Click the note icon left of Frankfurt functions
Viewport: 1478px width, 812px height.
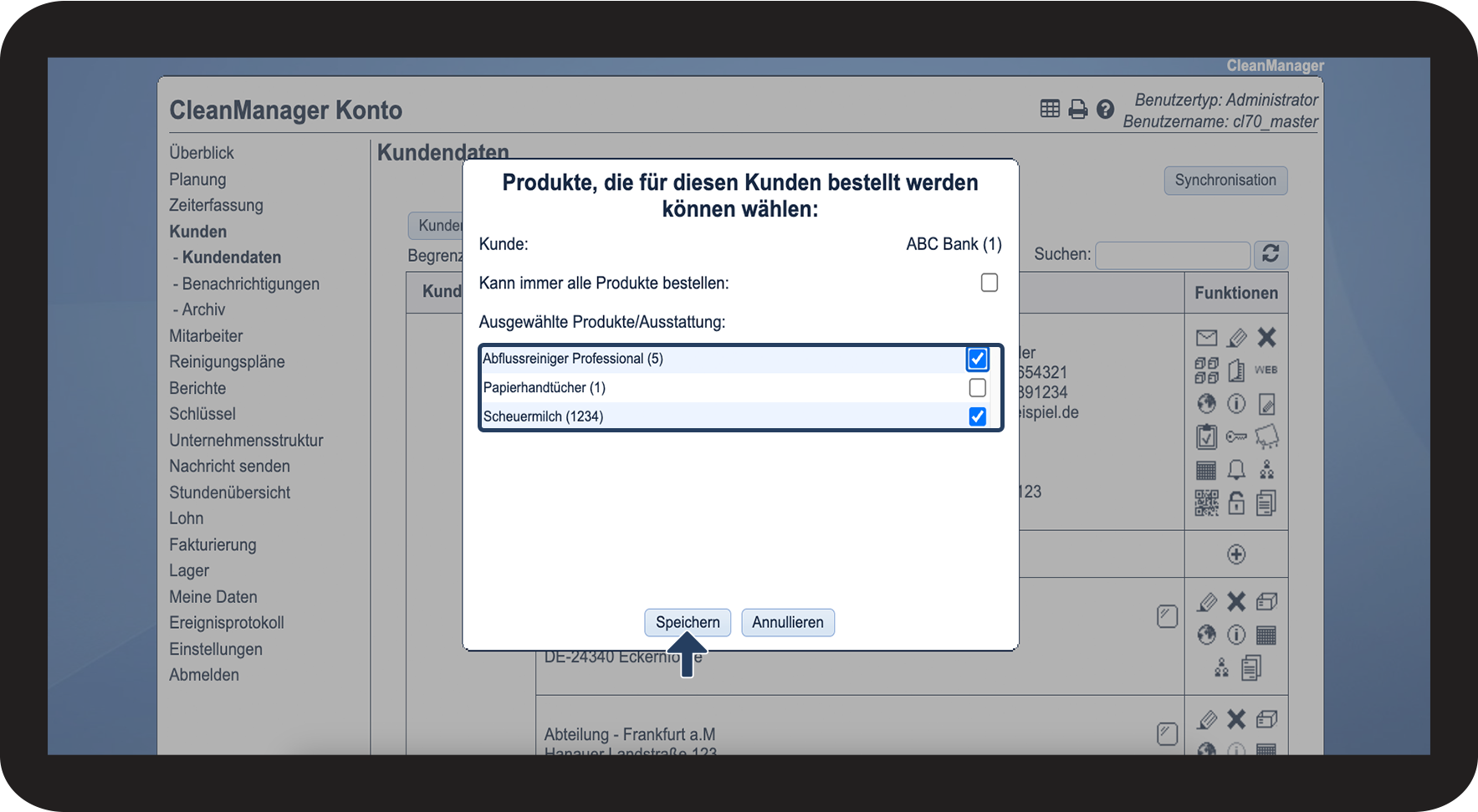coord(1167,733)
